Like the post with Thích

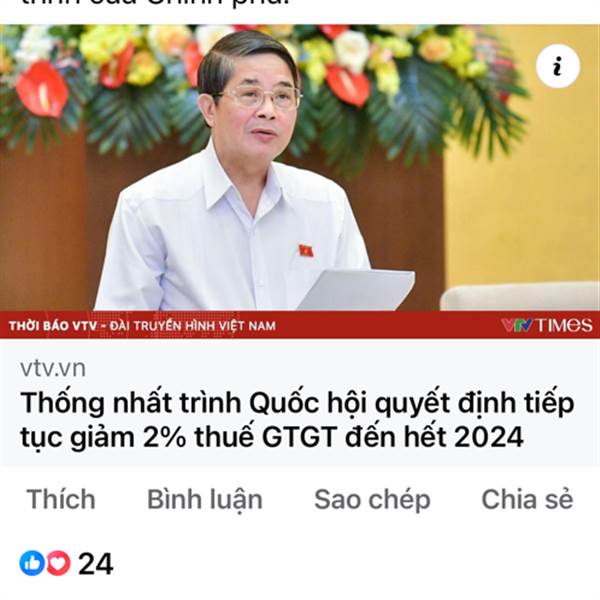point(61,499)
